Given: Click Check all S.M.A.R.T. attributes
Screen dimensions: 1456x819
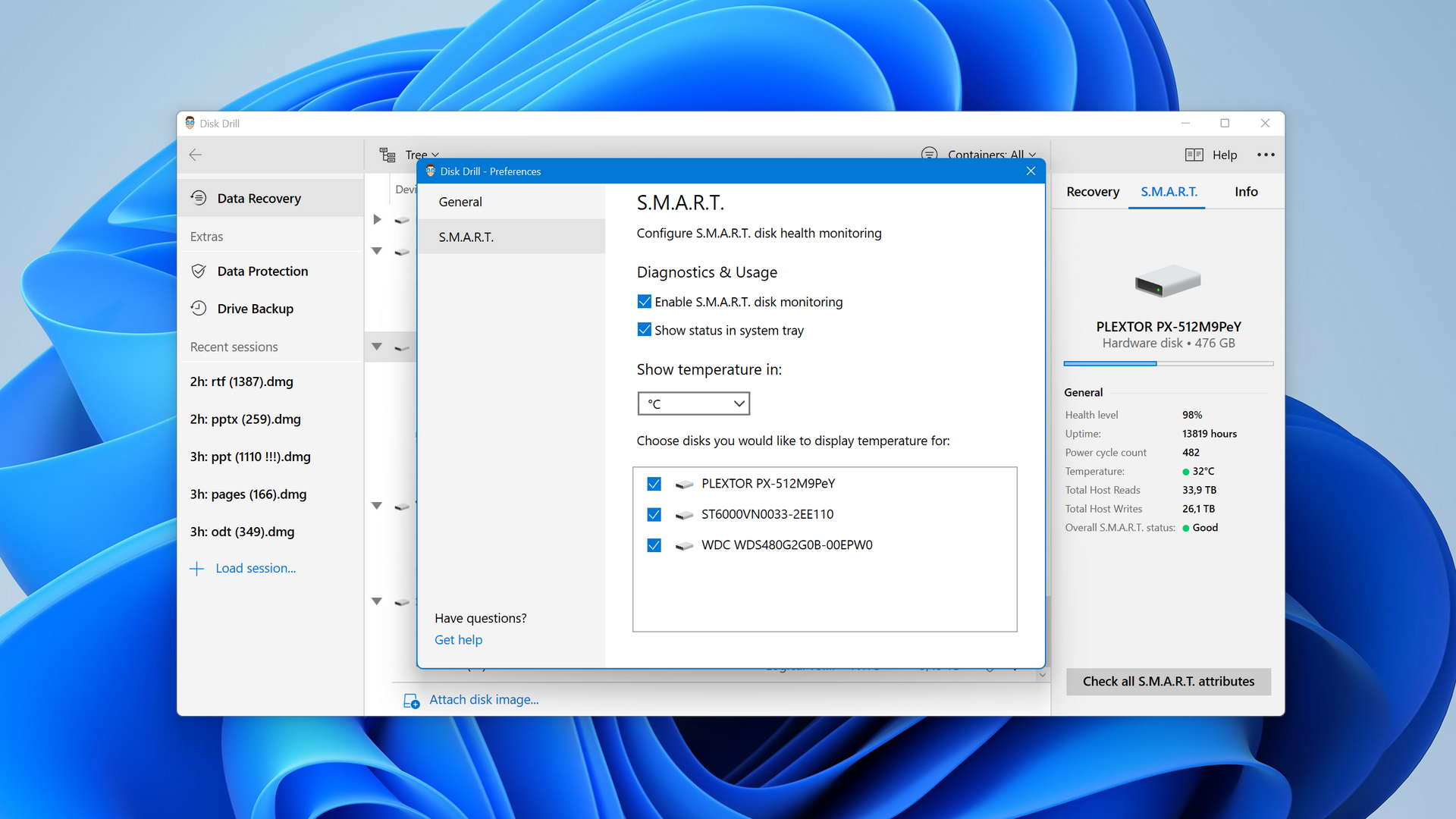Looking at the screenshot, I should click(x=1168, y=681).
